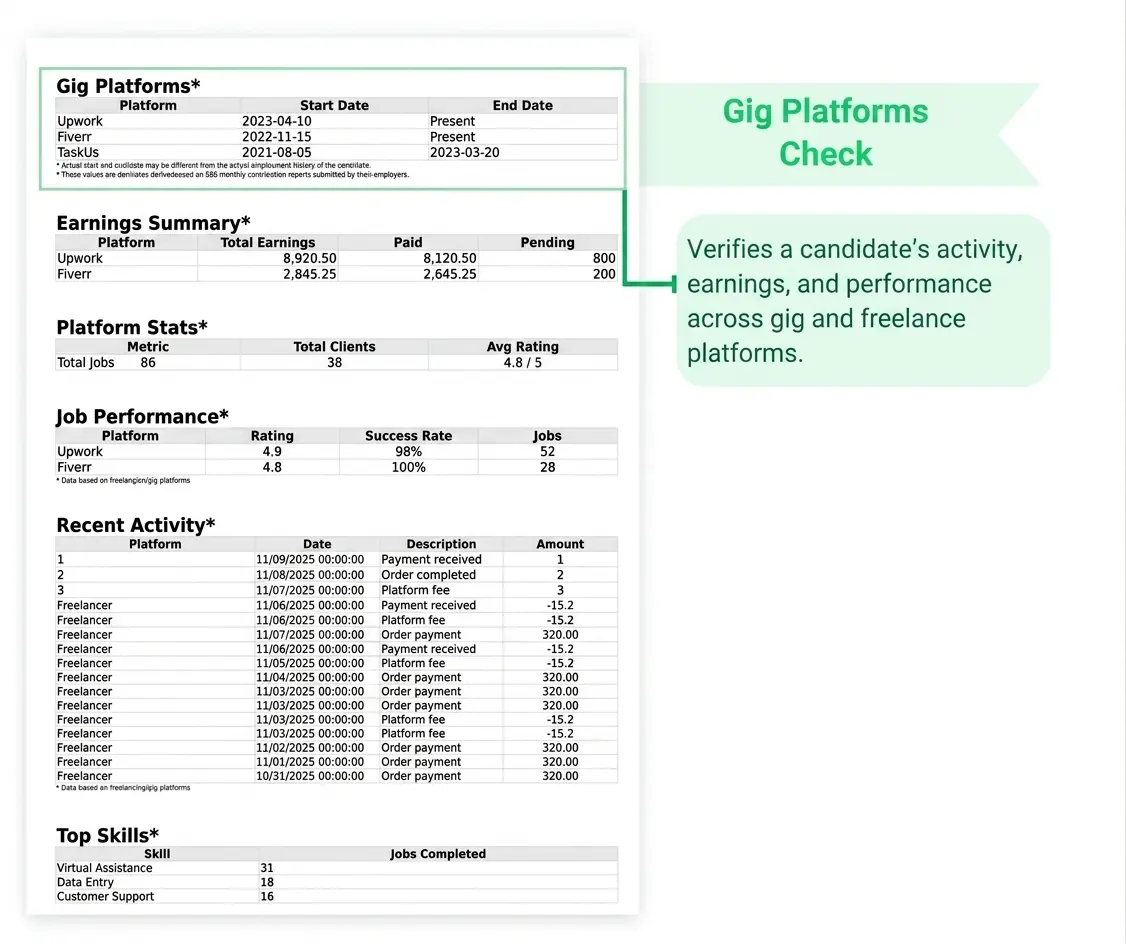Click the total clients value 38

tap(334, 362)
